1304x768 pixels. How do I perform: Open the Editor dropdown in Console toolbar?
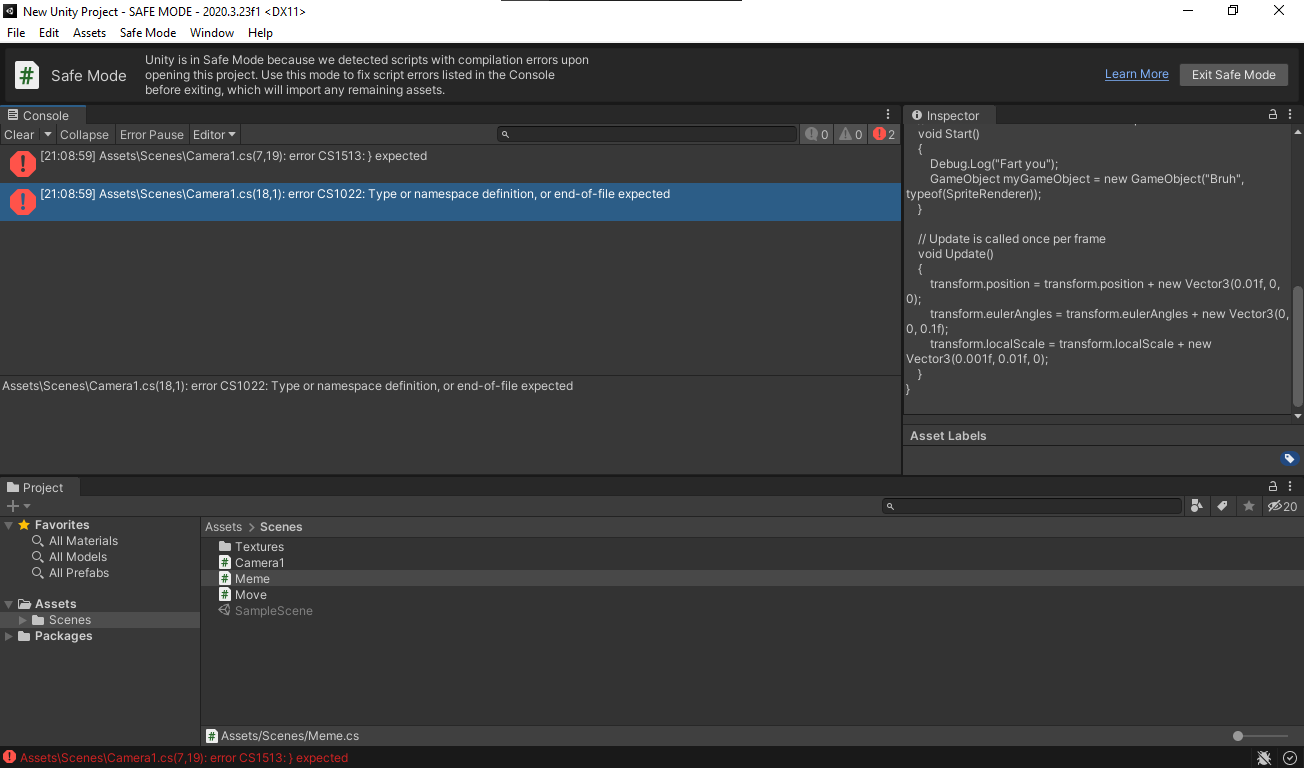[214, 134]
